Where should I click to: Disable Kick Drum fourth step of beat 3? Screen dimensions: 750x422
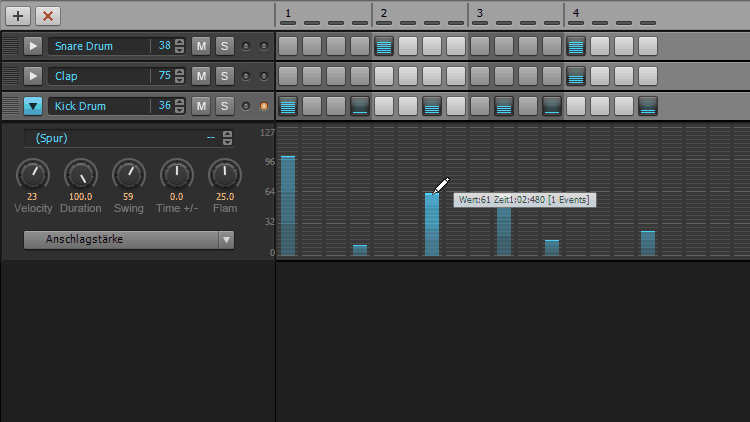552,106
